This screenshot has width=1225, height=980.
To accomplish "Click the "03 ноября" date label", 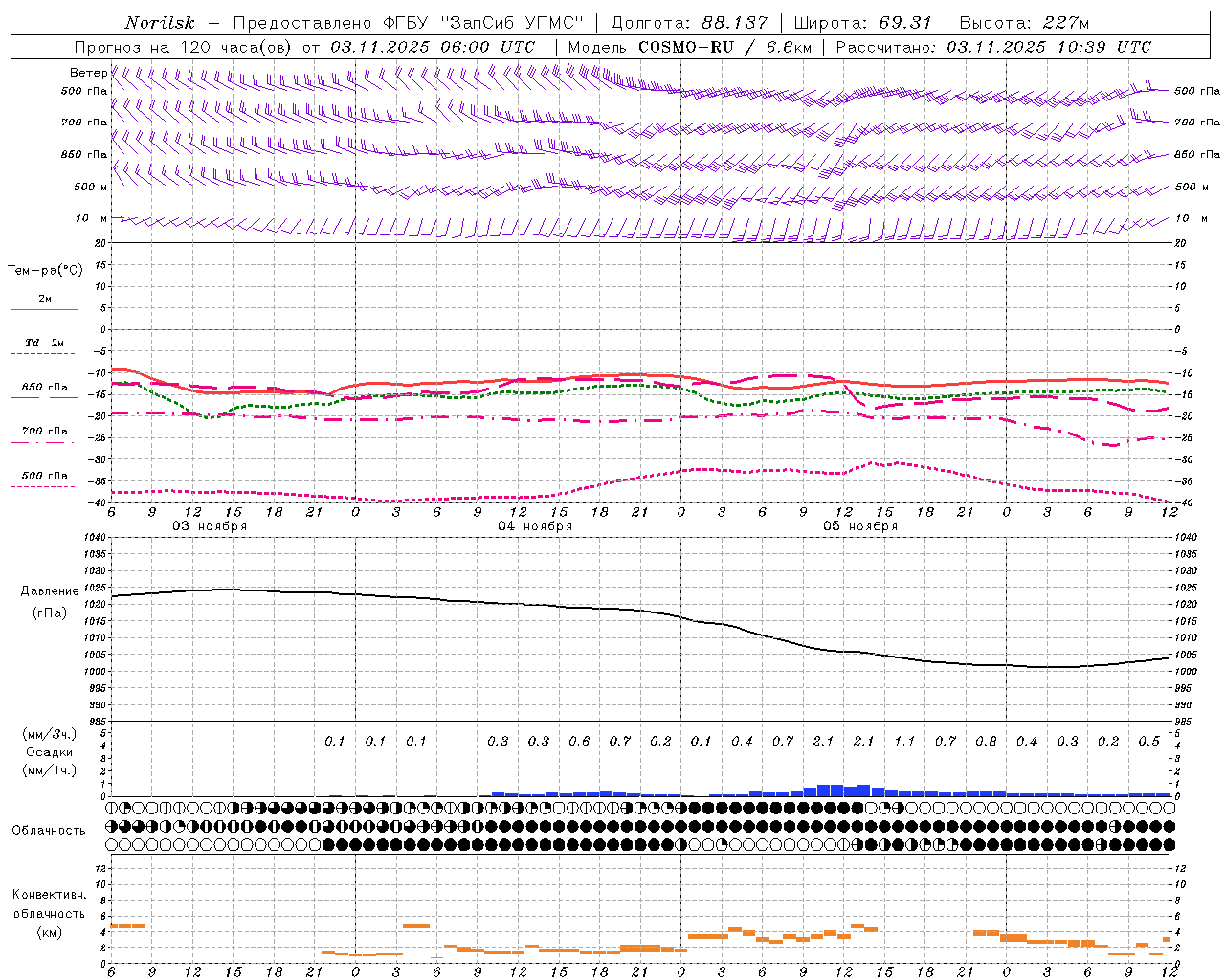I will click(x=210, y=526).
